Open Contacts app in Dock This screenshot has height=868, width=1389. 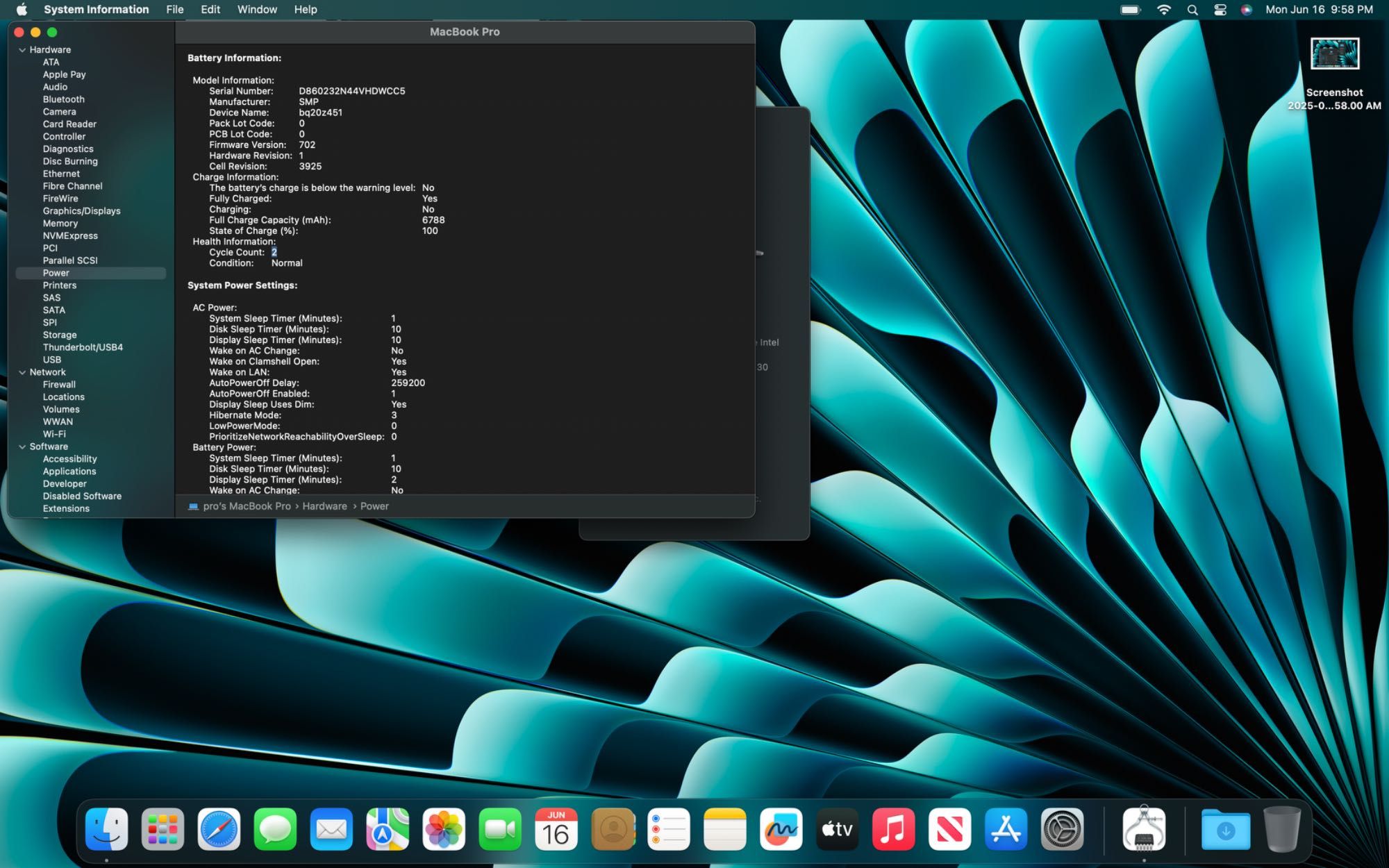(x=613, y=829)
